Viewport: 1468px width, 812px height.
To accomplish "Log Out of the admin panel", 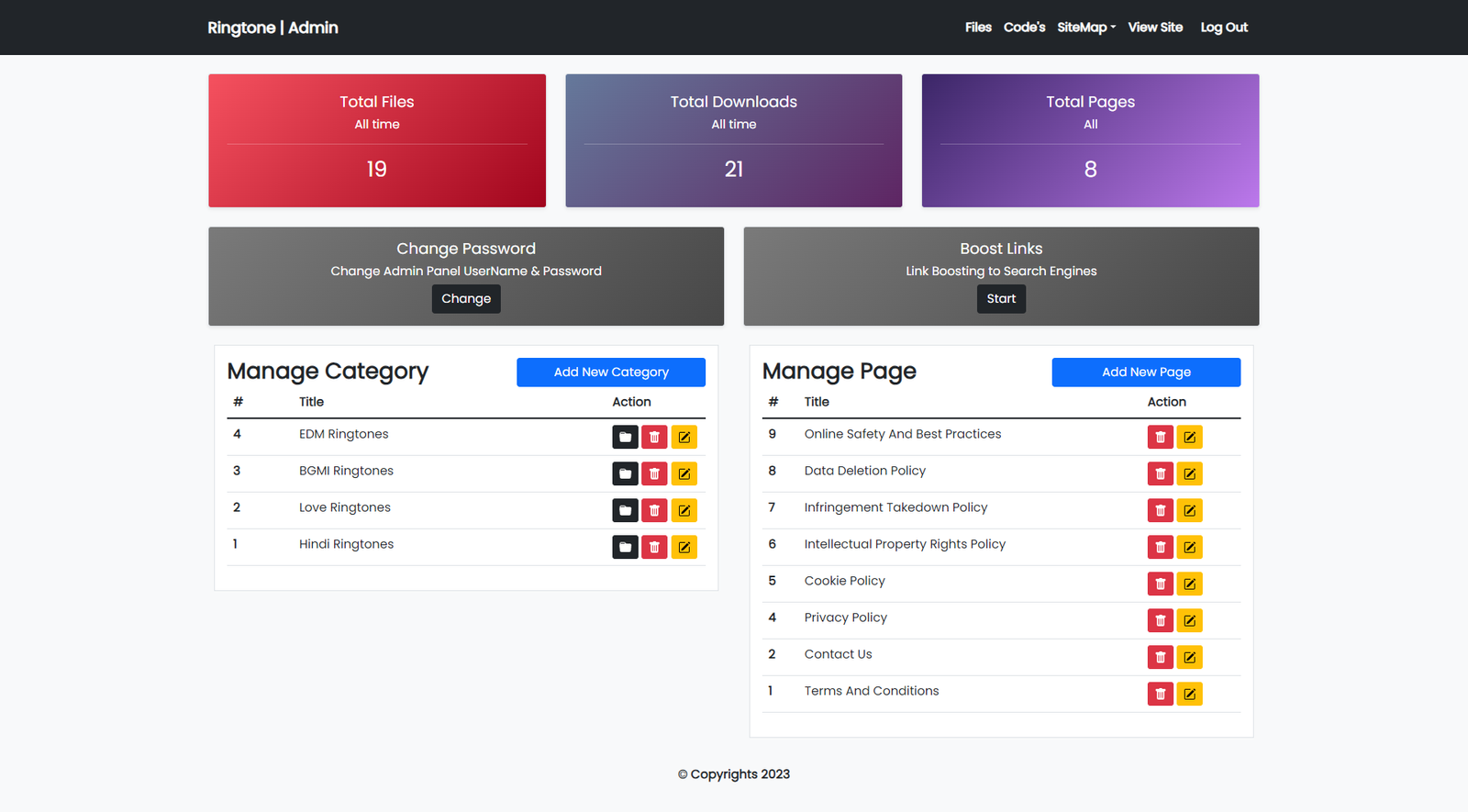I will coord(1224,28).
